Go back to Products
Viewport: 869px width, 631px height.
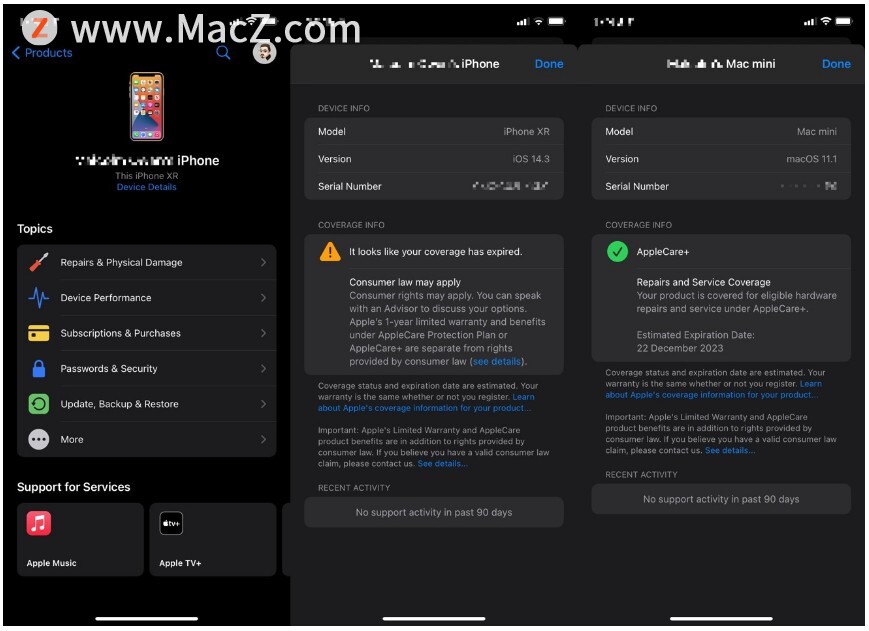[42, 53]
